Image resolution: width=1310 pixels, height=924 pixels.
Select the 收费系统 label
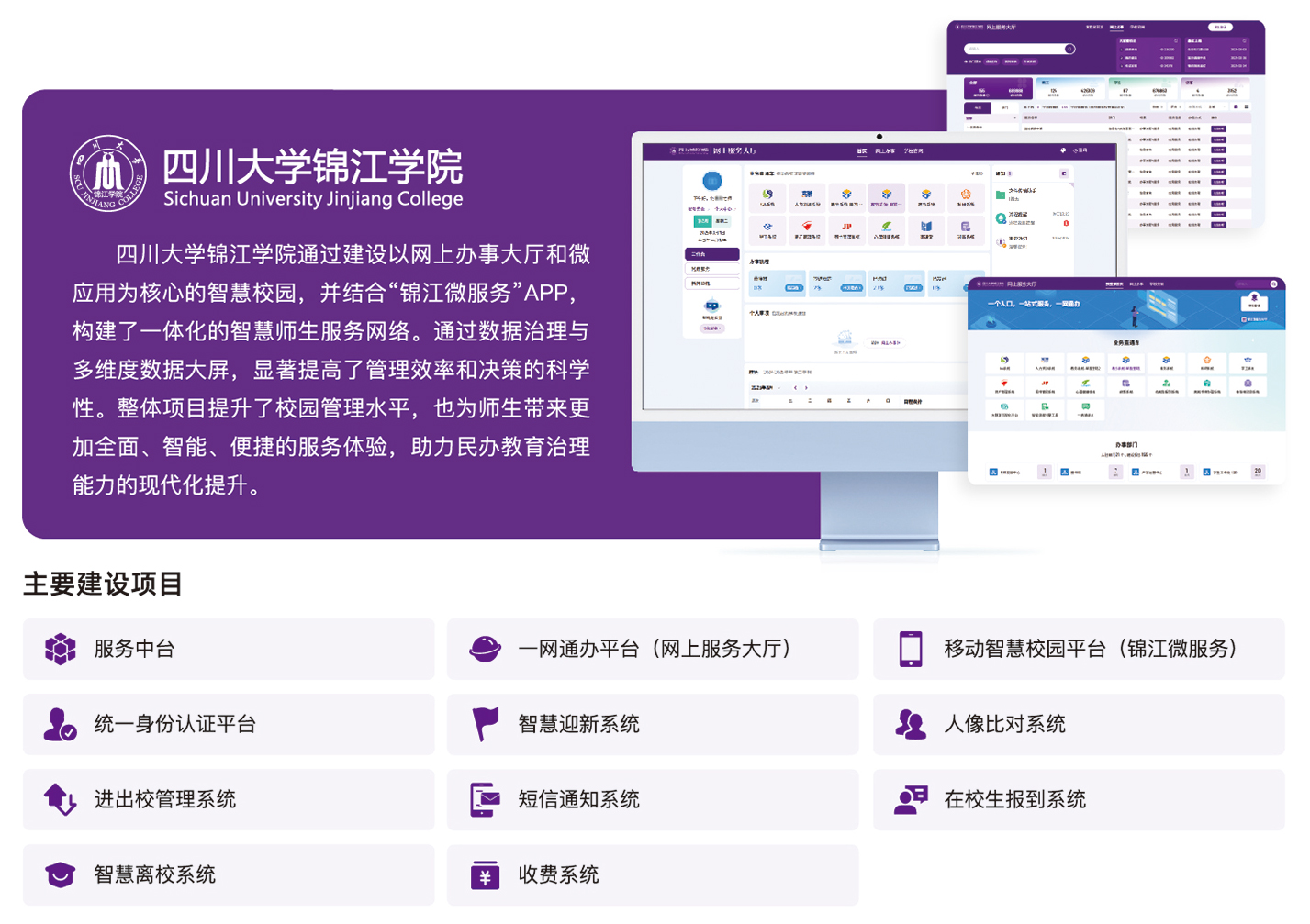point(559,874)
